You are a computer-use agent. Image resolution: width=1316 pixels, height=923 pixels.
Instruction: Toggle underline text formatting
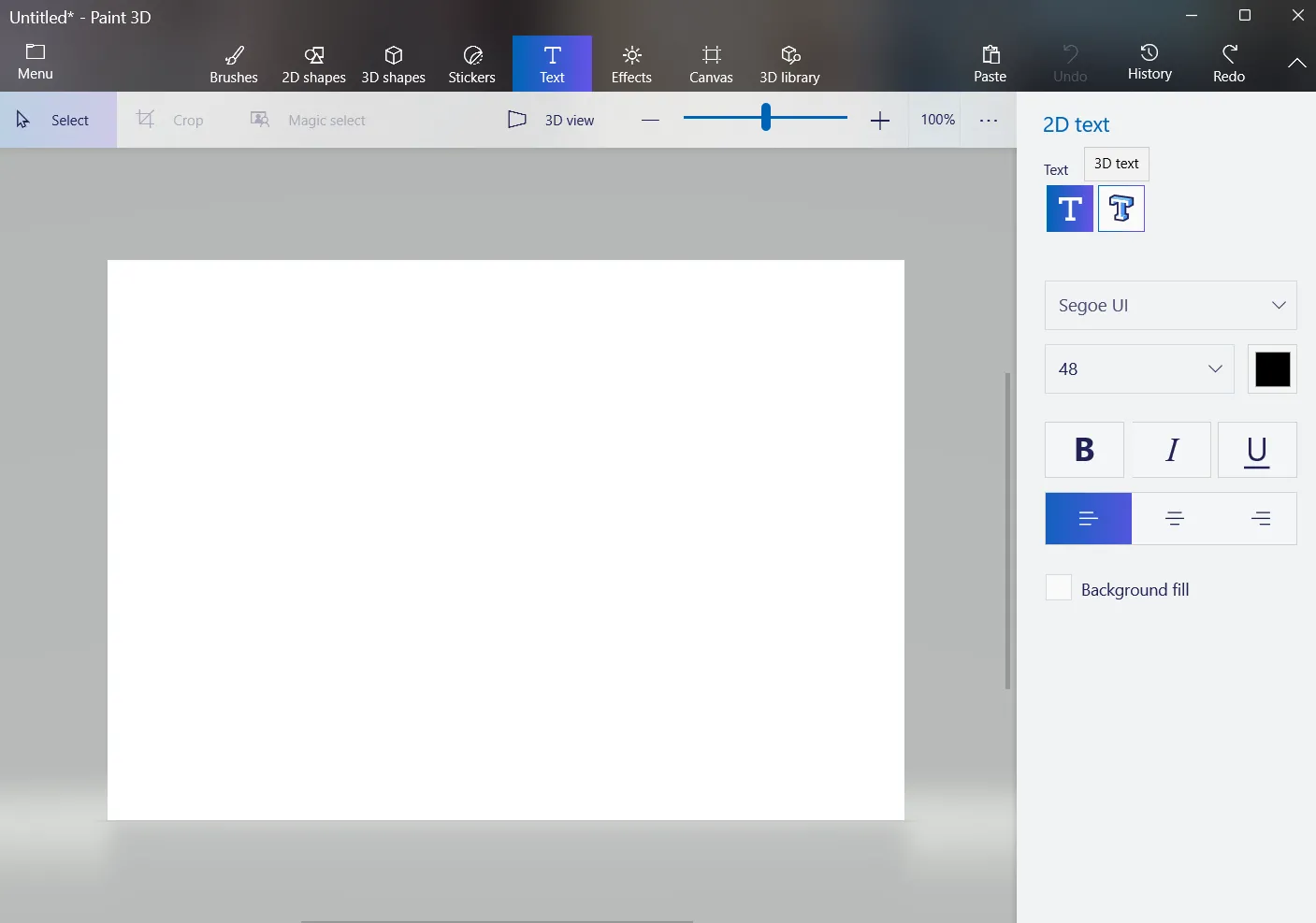coord(1257,450)
